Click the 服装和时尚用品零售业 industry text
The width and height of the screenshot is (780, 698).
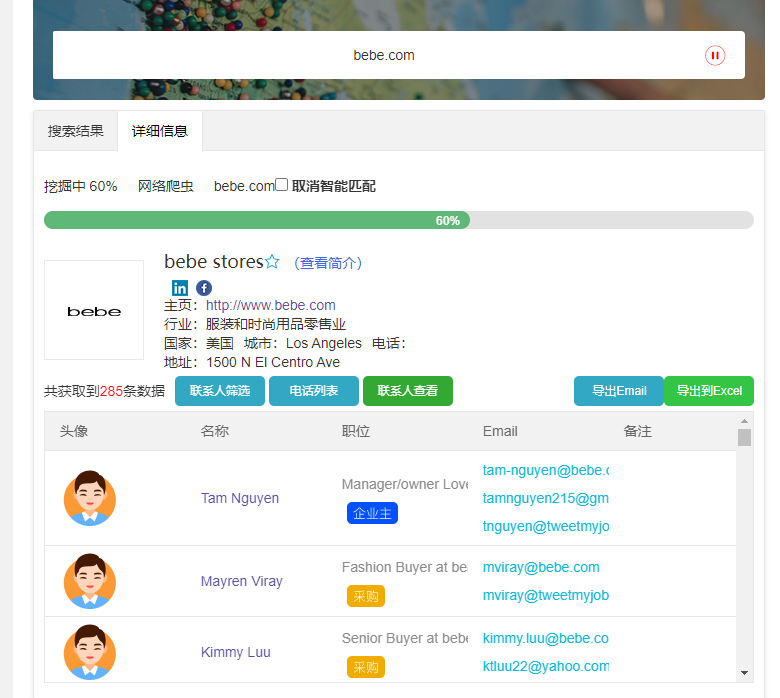tap(276, 324)
